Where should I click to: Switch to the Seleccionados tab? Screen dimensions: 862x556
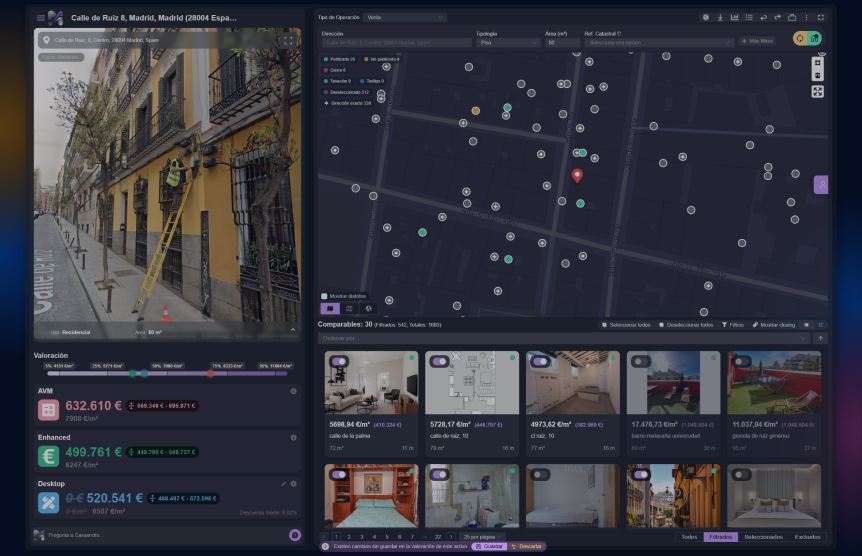(x=763, y=537)
